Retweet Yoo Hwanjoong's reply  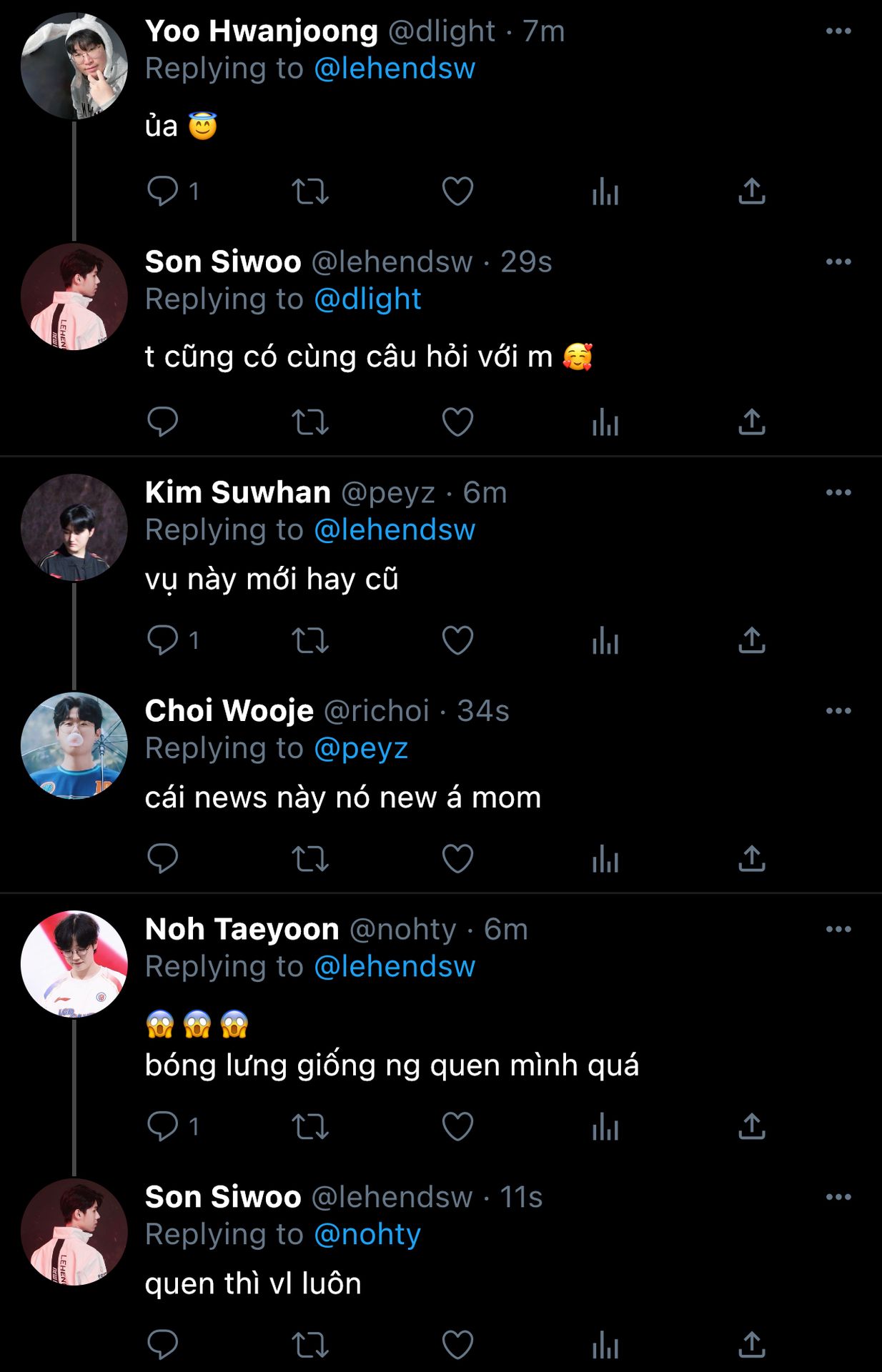310,192
